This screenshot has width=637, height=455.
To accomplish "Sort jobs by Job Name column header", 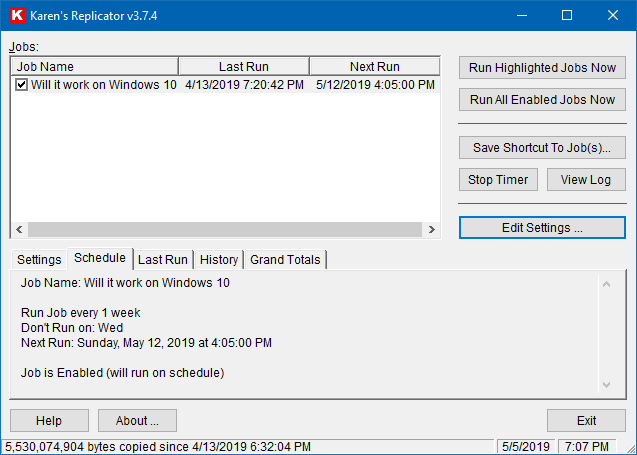I will click(95, 67).
